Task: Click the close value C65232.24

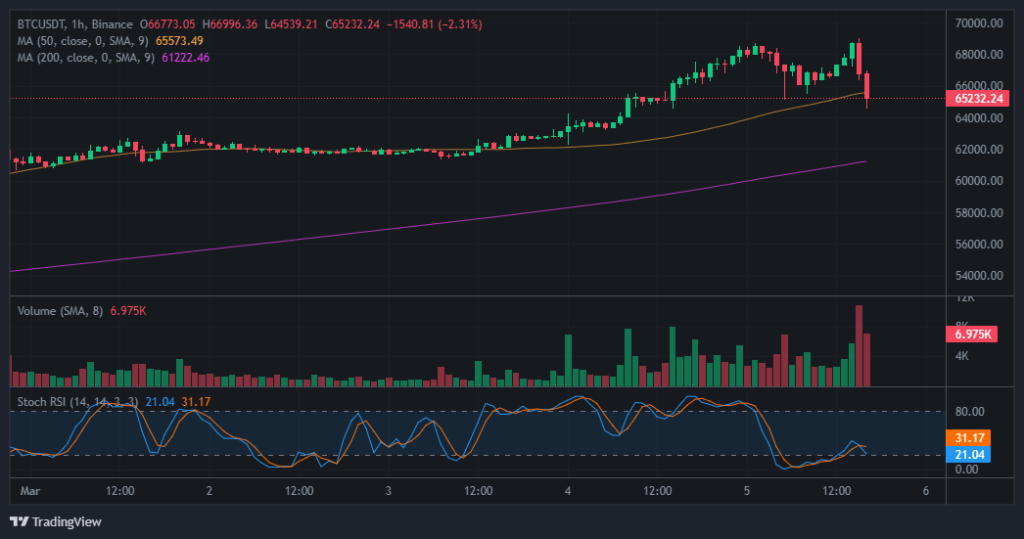Action: click(x=352, y=24)
